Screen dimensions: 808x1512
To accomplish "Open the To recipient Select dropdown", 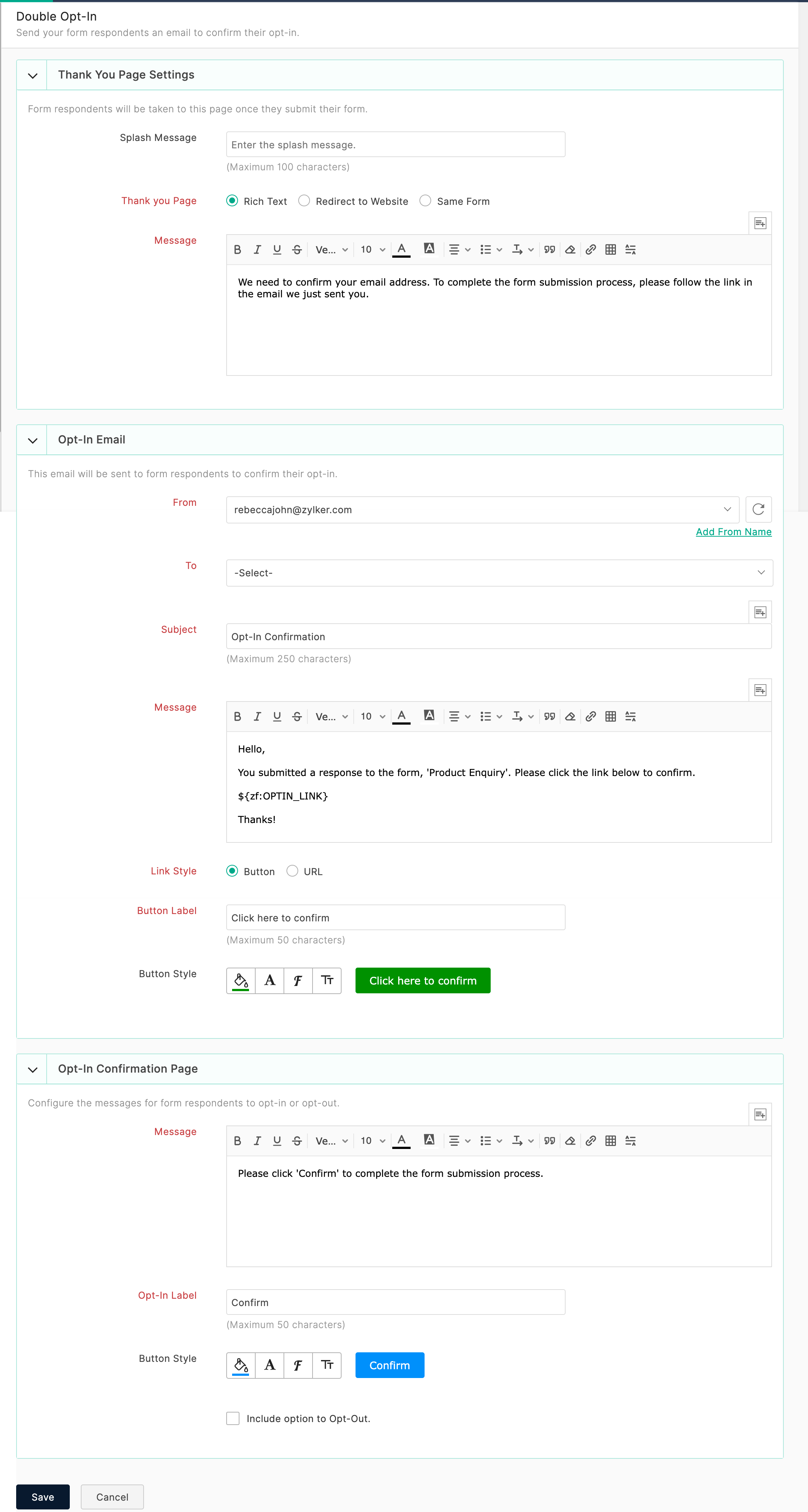I will tap(499, 573).
